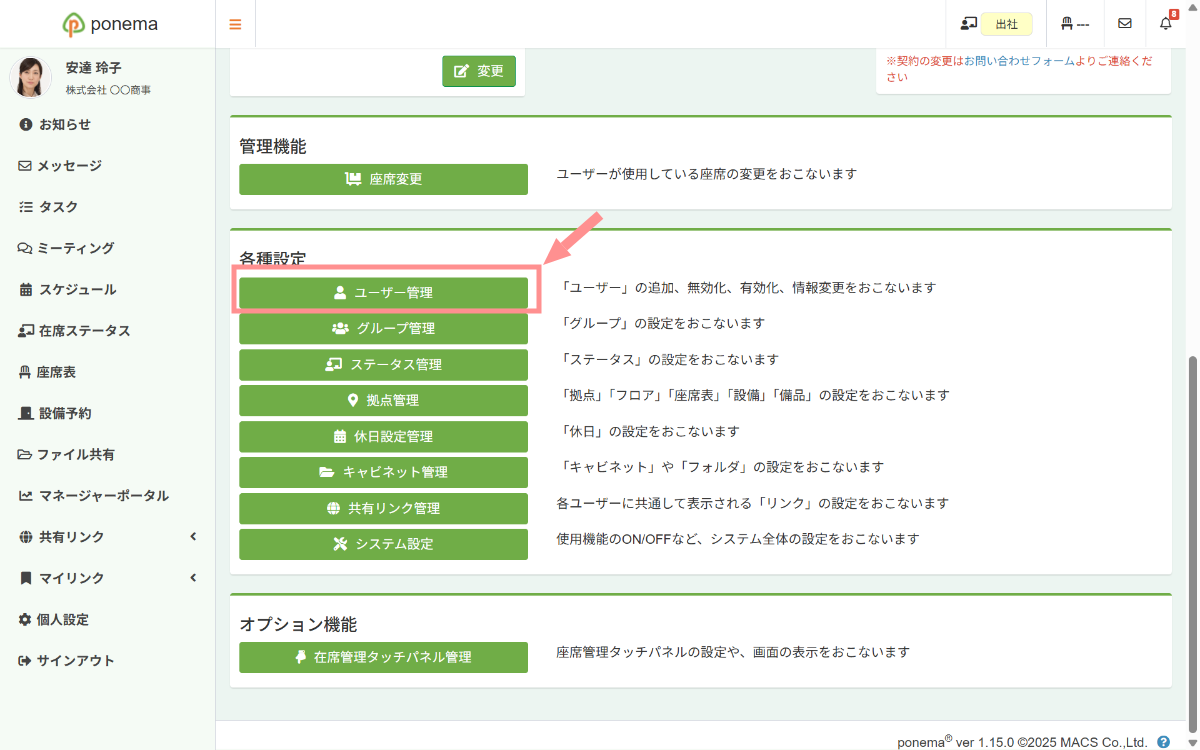The width and height of the screenshot is (1200, 750).
Task: Expand 共有リンク submenu chevron
Action: [193, 537]
